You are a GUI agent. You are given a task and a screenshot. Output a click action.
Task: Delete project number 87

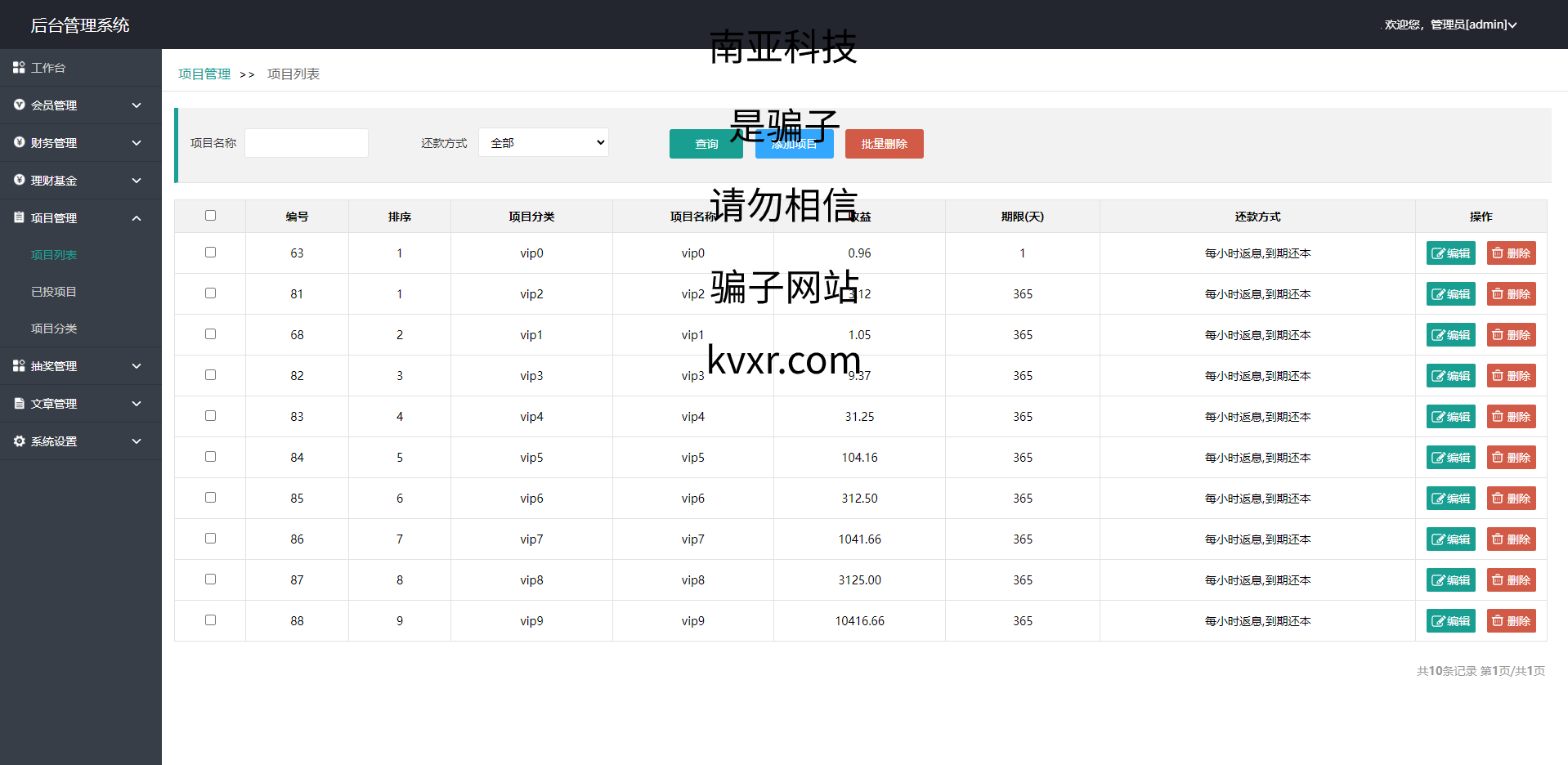click(1511, 580)
